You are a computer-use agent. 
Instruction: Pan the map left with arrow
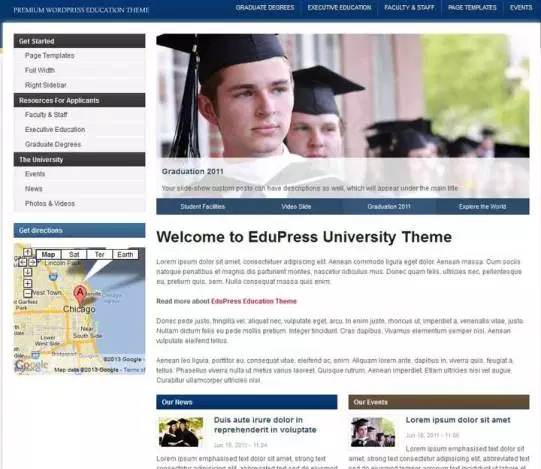pyautogui.click(x=22, y=262)
